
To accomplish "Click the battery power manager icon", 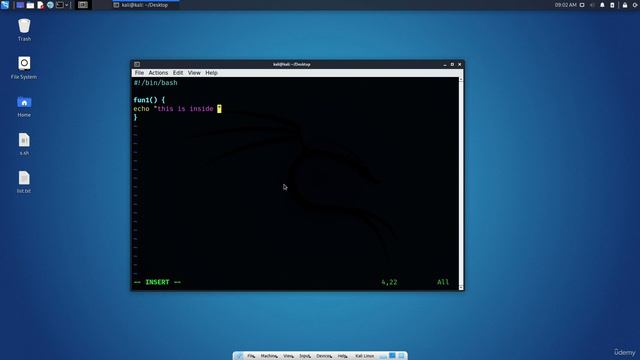I will [612, 5].
